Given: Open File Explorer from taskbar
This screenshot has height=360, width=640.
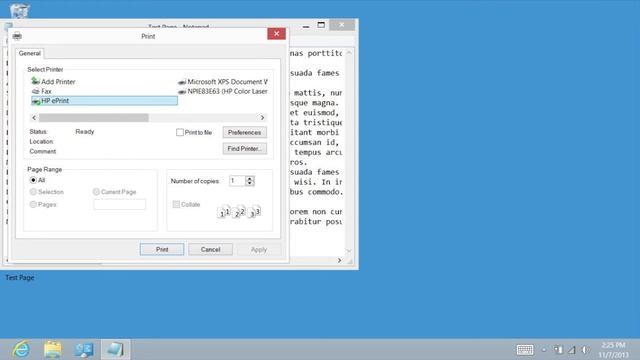Looking at the screenshot, I should tap(53, 349).
